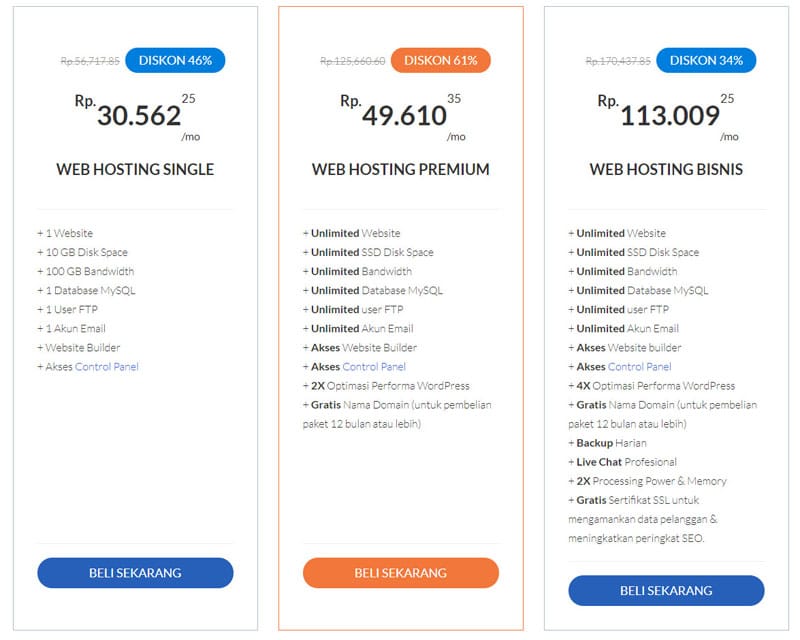Select the Web Hosting Premium plan title
800x640 pixels.
pyautogui.click(x=401, y=171)
